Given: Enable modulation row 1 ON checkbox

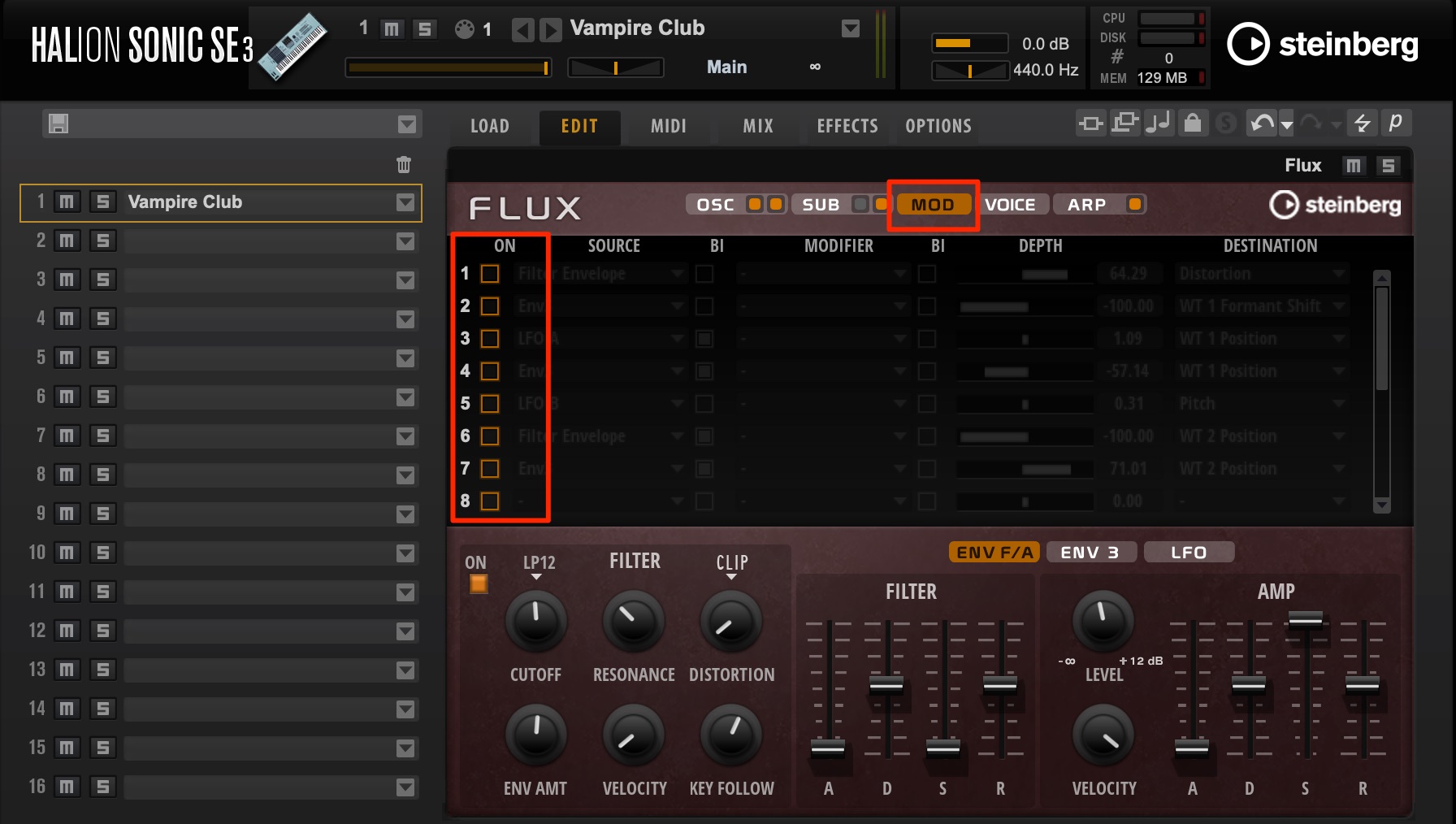Looking at the screenshot, I should [x=490, y=274].
